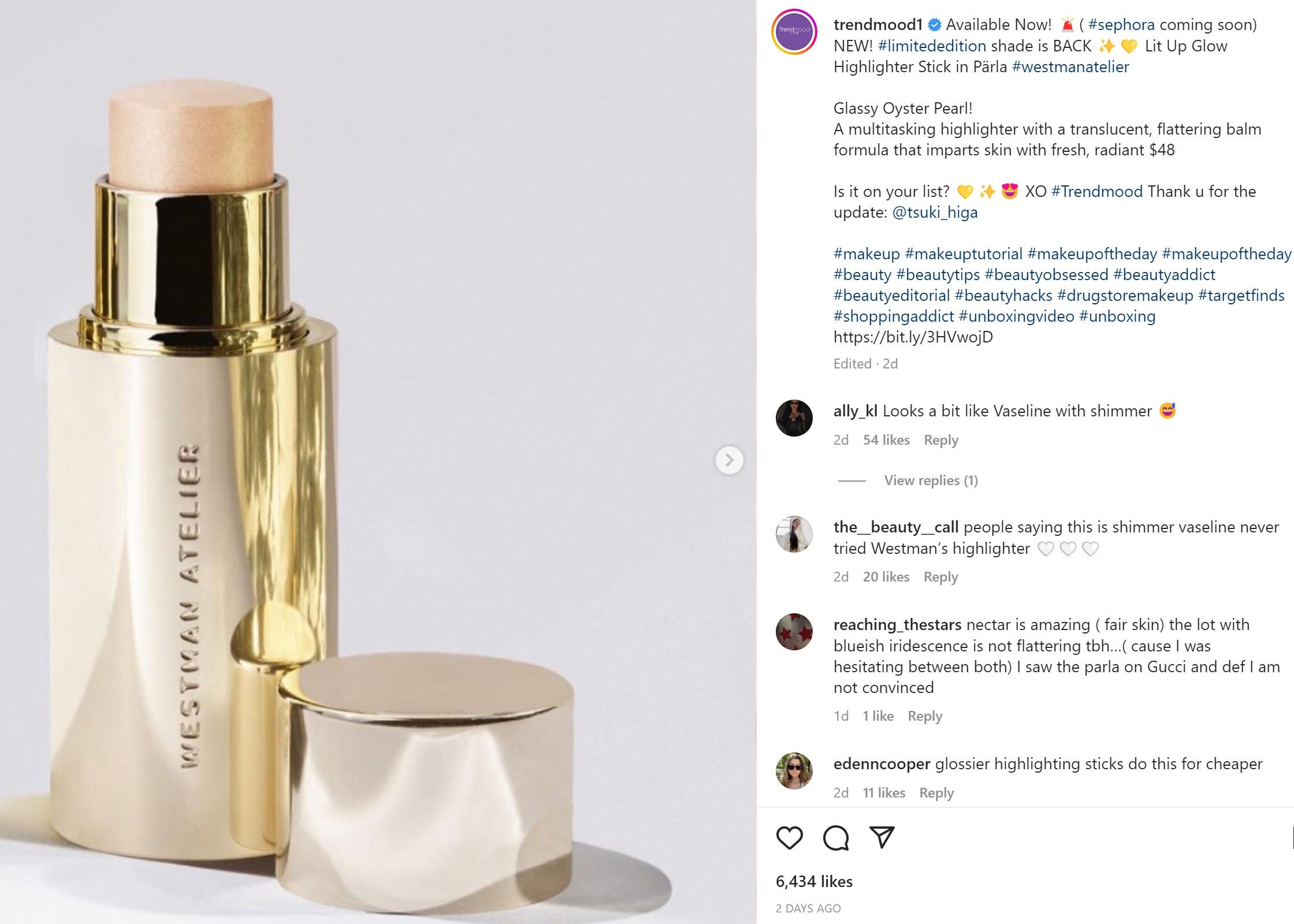Open comments via speech bubble icon

point(835,838)
